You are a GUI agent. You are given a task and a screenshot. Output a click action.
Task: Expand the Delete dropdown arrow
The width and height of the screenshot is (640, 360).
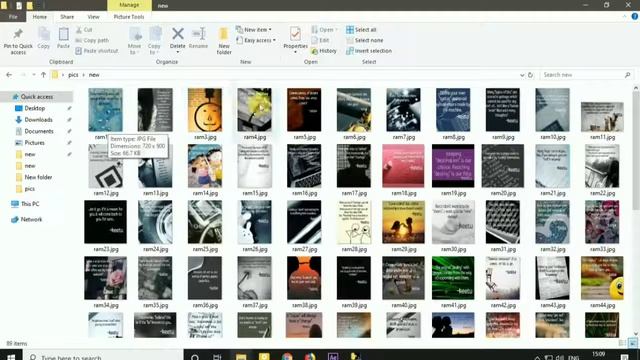[178, 52]
